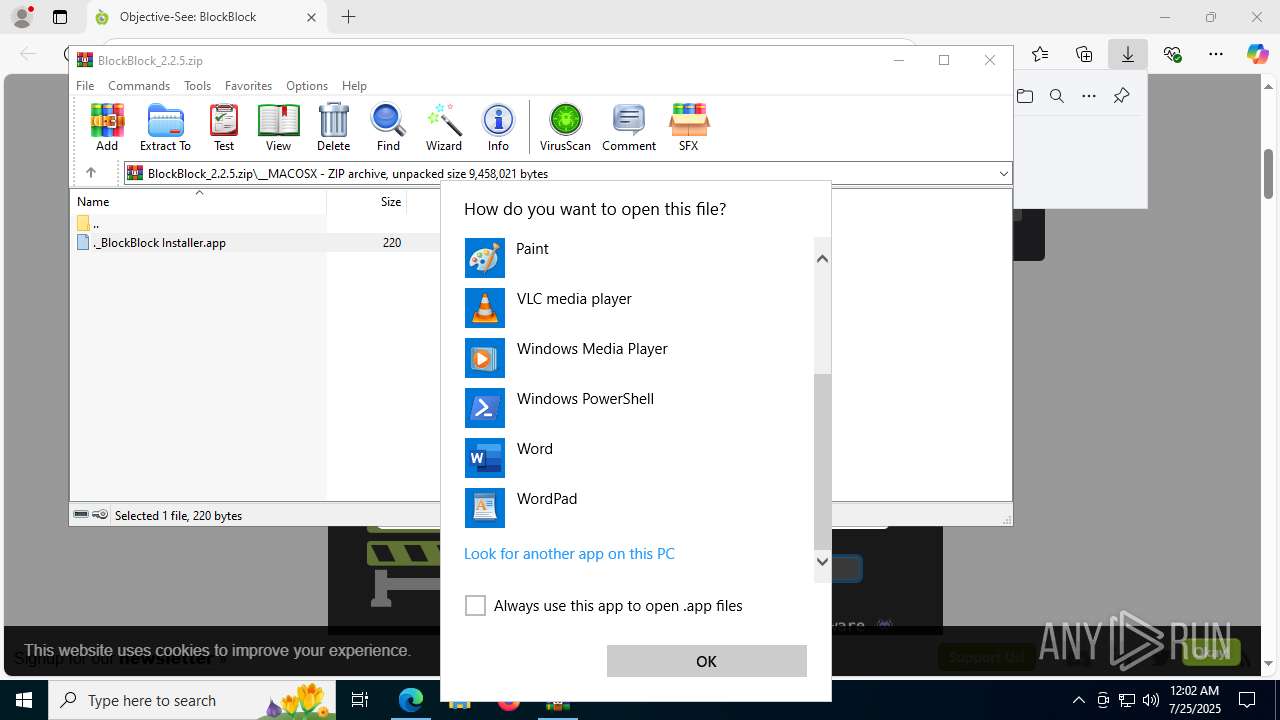The image size is (1280, 720).
Task: Open Task View on the taskbar
Action: 360,700
